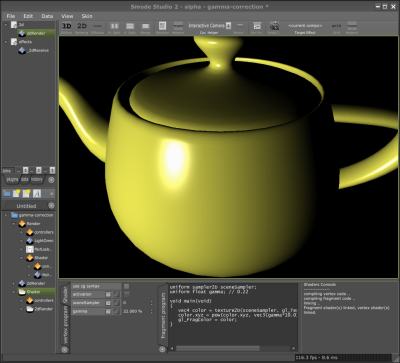Click the blue 2dRender node icon in scene tree

[22, 283]
